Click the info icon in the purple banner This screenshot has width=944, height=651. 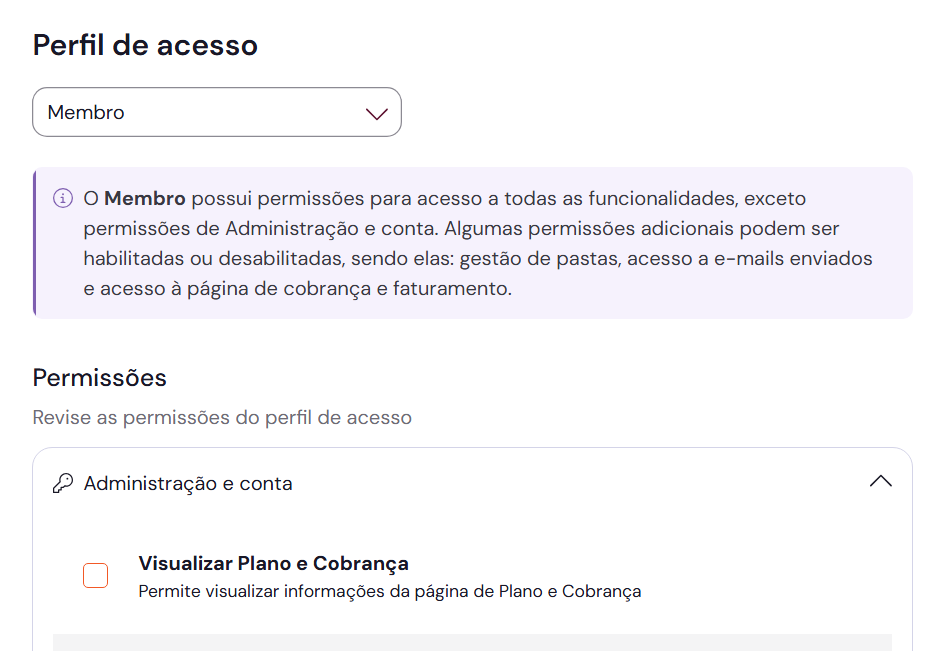click(x=63, y=197)
